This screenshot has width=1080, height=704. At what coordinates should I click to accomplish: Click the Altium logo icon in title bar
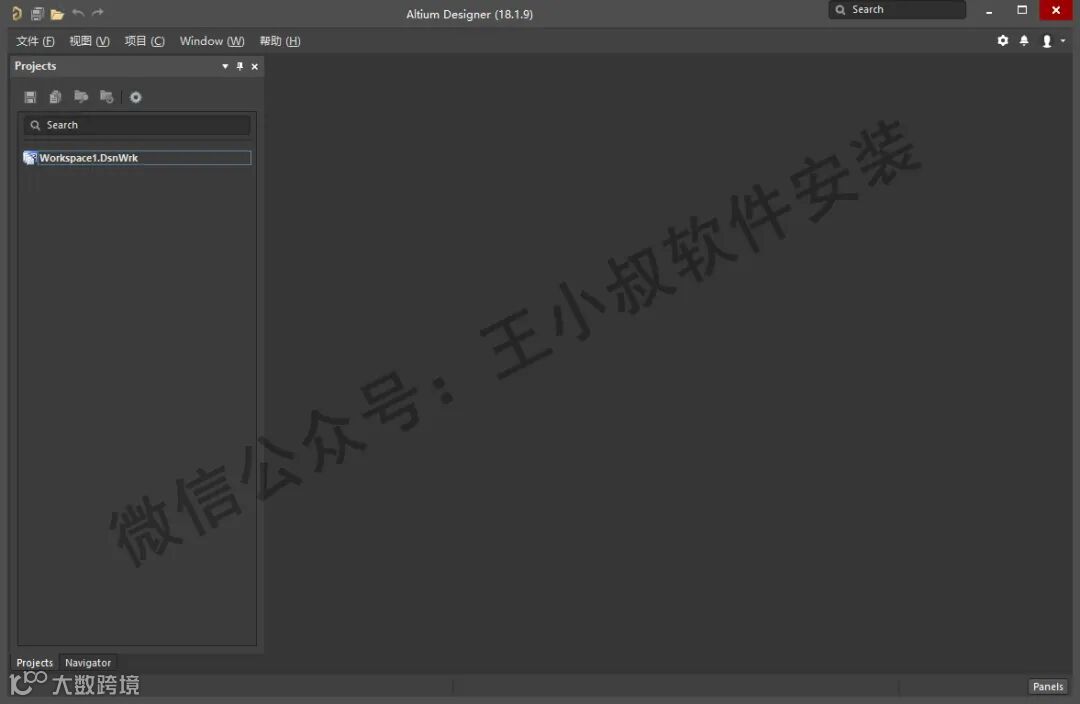click(17, 13)
